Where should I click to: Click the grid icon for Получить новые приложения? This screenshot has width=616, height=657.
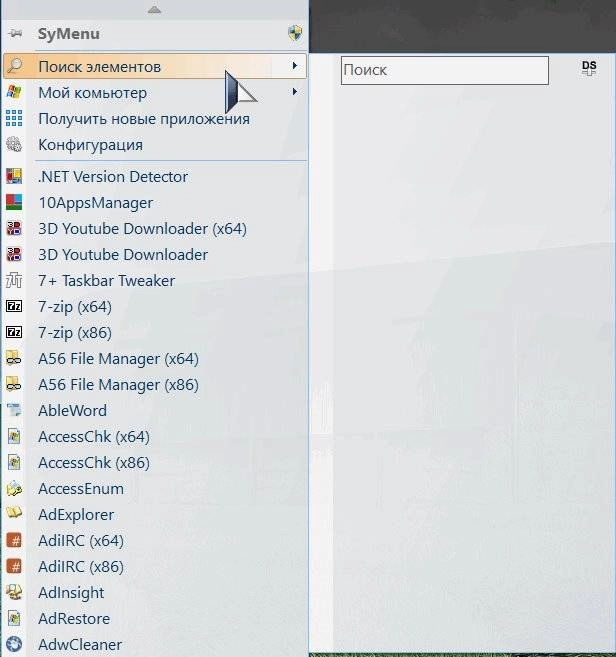14,118
